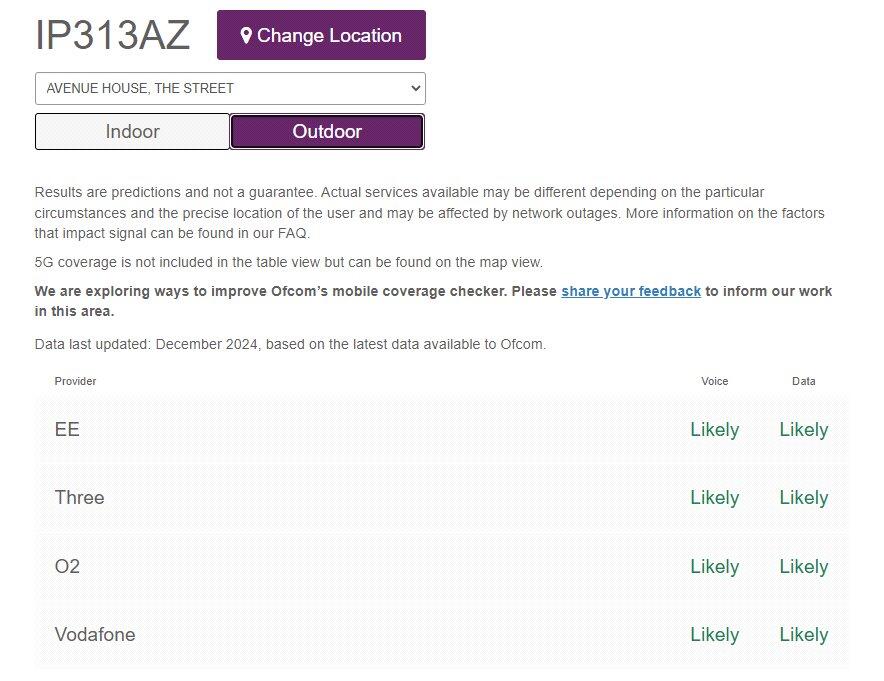Image resolution: width=884 pixels, height=681 pixels.
Task: Select the EE provider name
Action: pos(67,430)
